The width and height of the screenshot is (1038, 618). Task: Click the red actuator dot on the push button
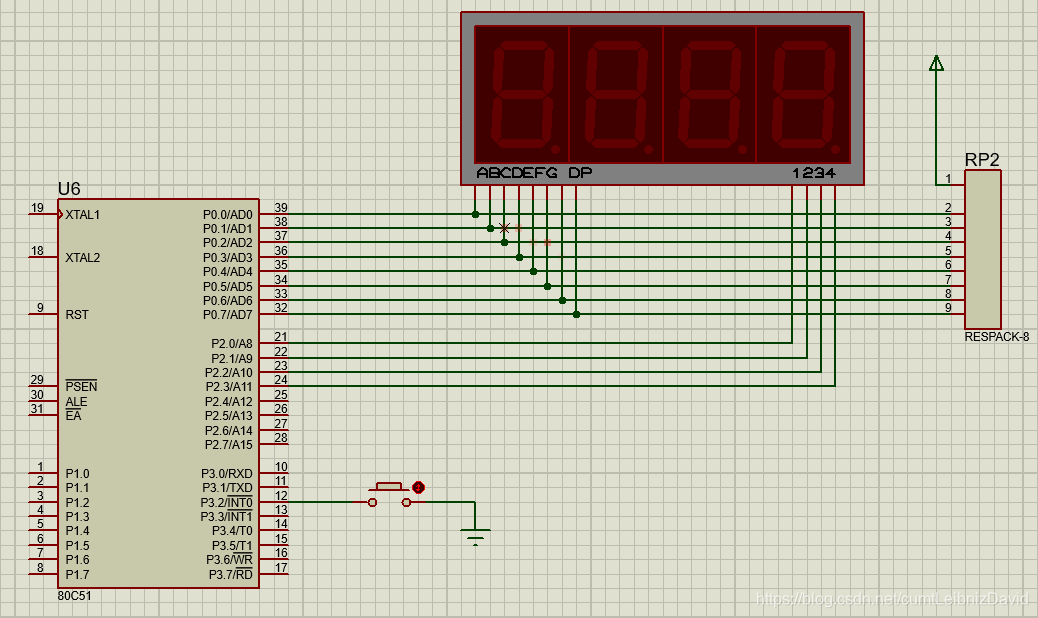tap(418, 487)
